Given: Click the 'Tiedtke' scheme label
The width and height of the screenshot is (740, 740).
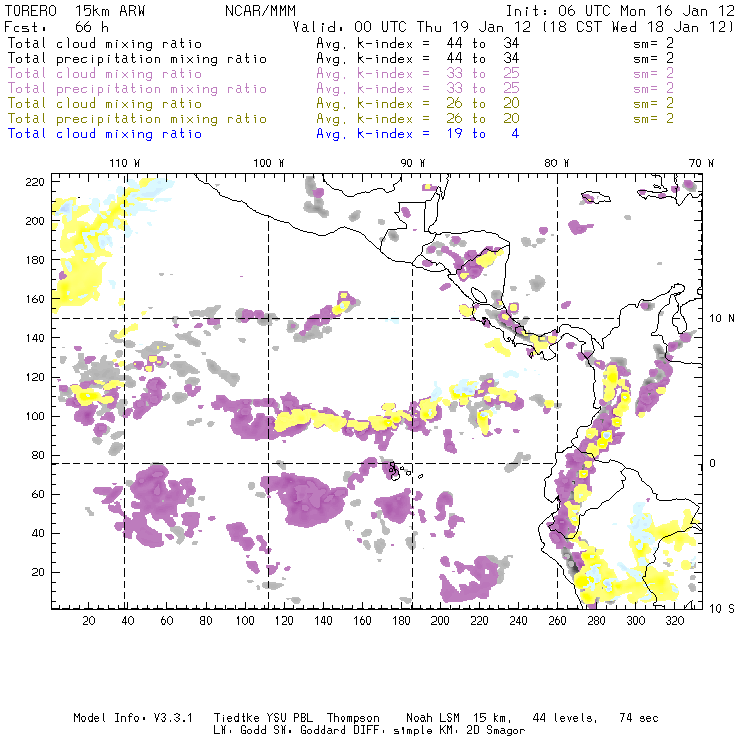Looking at the screenshot, I should 236,718.
